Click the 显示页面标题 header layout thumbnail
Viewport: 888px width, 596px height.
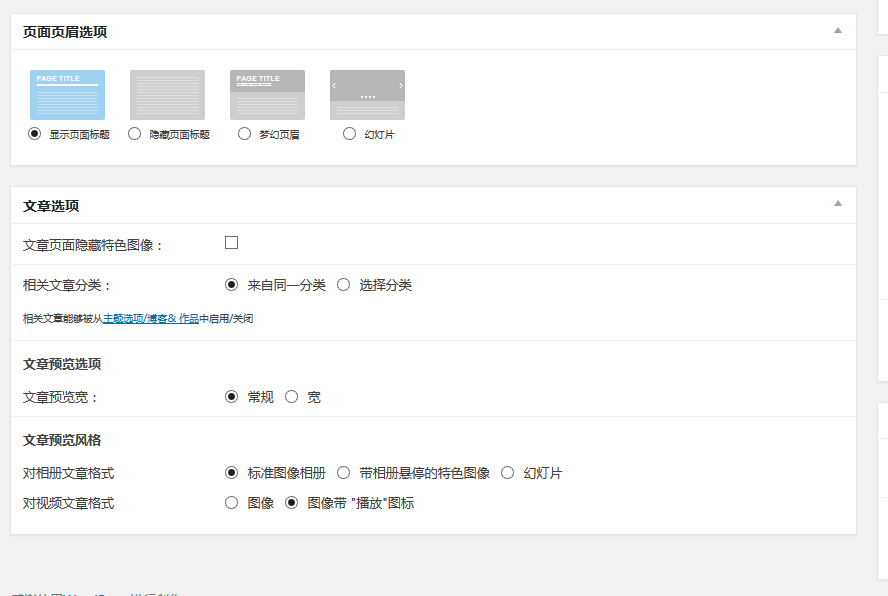click(67, 95)
